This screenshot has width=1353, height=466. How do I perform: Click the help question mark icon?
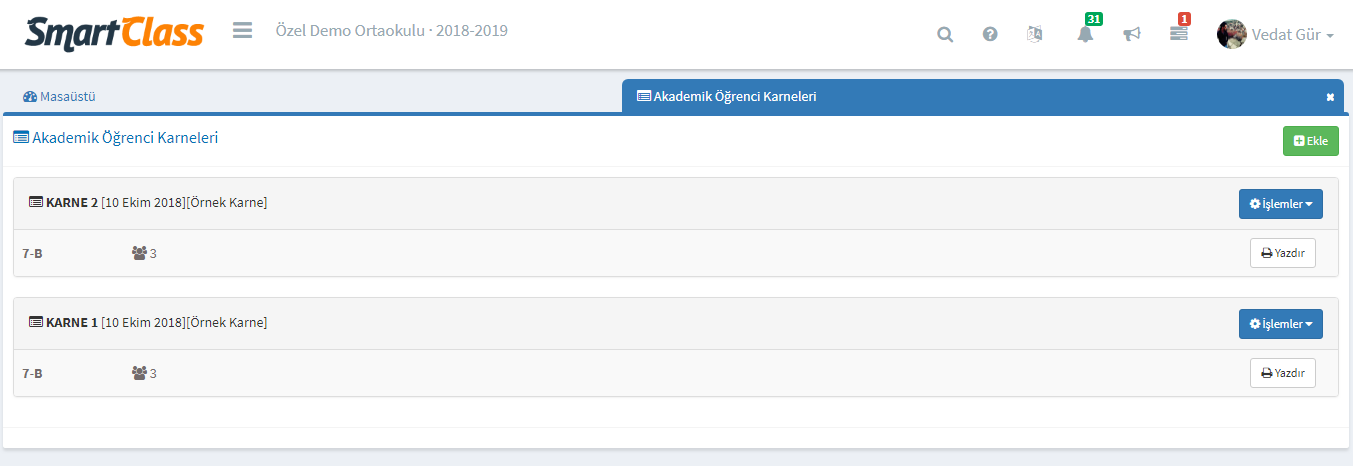tap(990, 34)
